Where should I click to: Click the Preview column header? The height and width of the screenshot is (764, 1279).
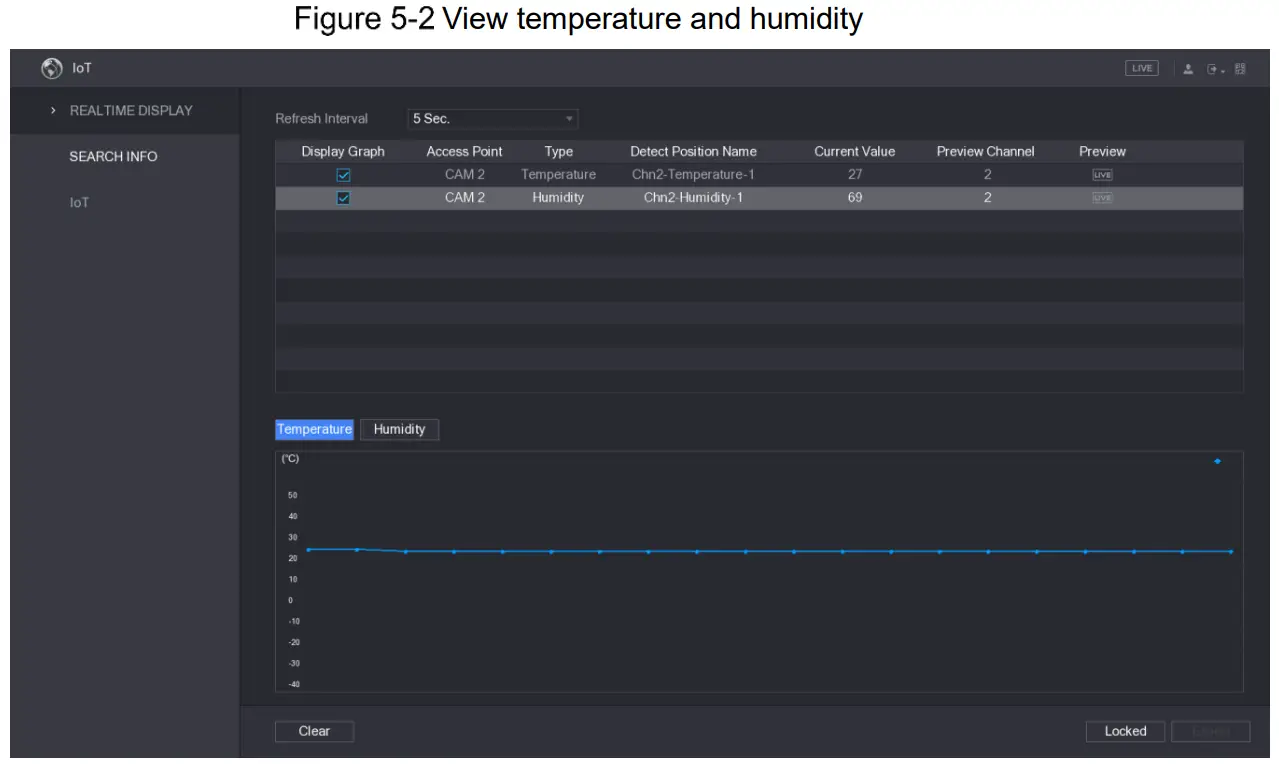pyautogui.click(x=1102, y=151)
